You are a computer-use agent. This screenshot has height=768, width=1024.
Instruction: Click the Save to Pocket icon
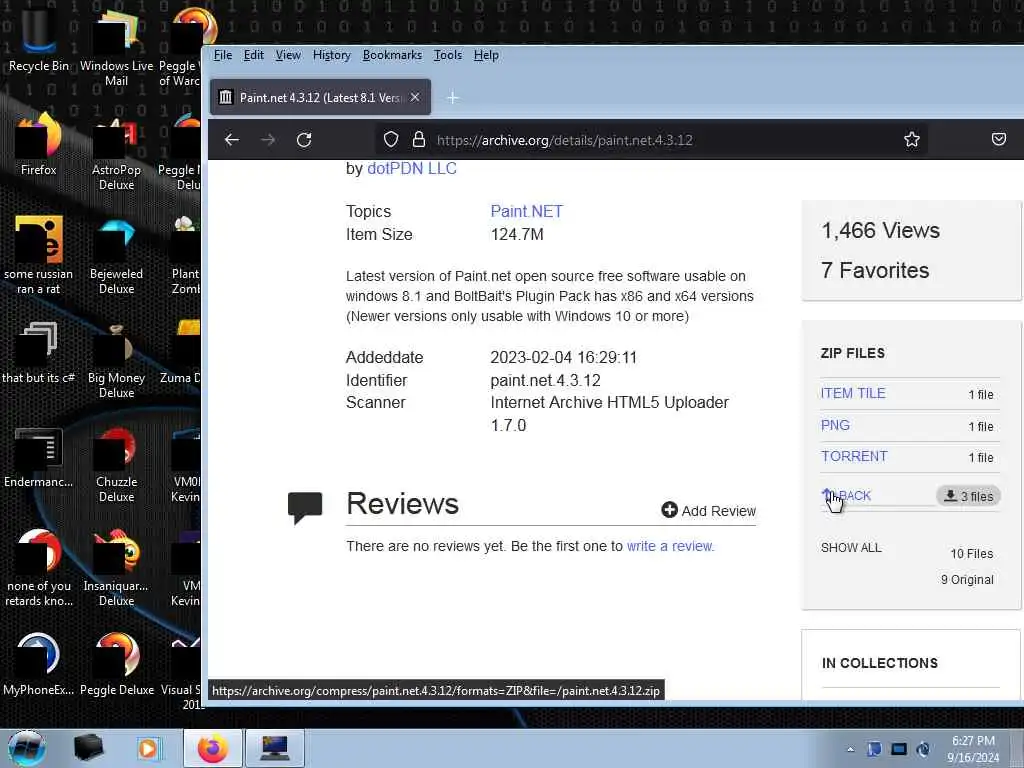(999, 138)
